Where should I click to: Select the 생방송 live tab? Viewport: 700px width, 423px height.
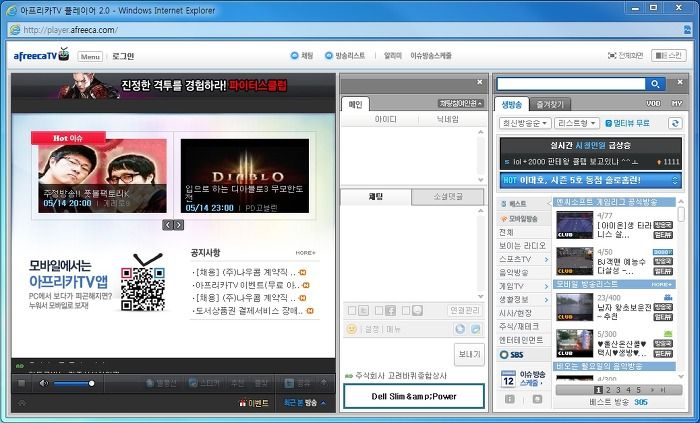tap(512, 104)
